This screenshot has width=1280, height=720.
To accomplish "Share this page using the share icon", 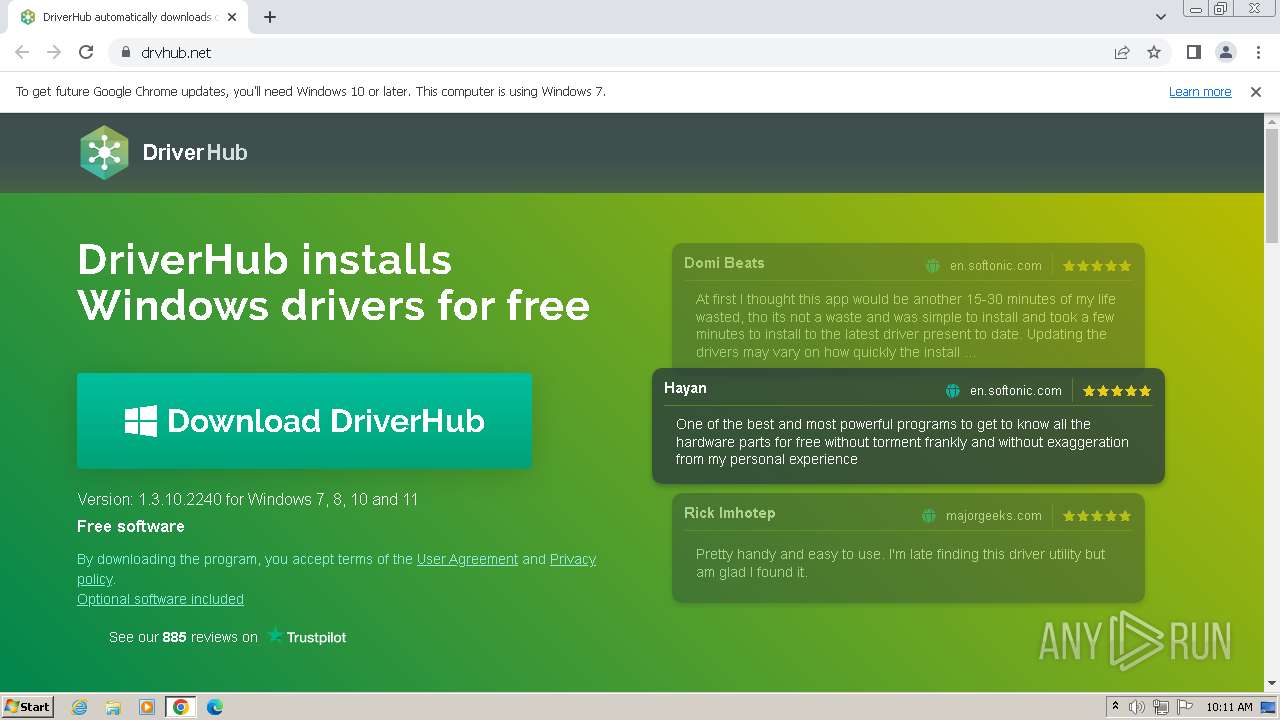I will pos(1122,52).
